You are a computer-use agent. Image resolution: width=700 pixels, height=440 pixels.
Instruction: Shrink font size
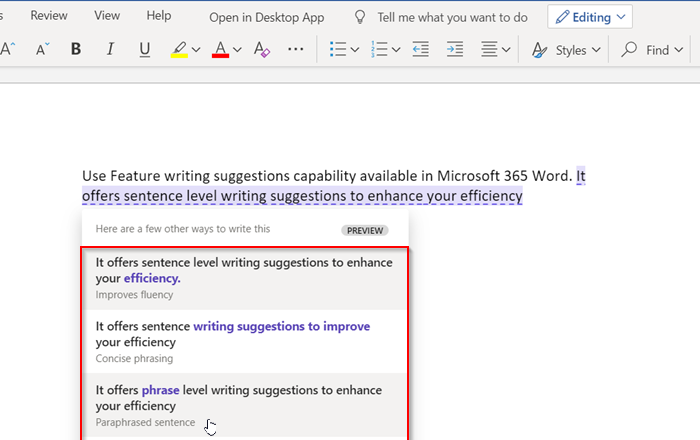coord(42,50)
